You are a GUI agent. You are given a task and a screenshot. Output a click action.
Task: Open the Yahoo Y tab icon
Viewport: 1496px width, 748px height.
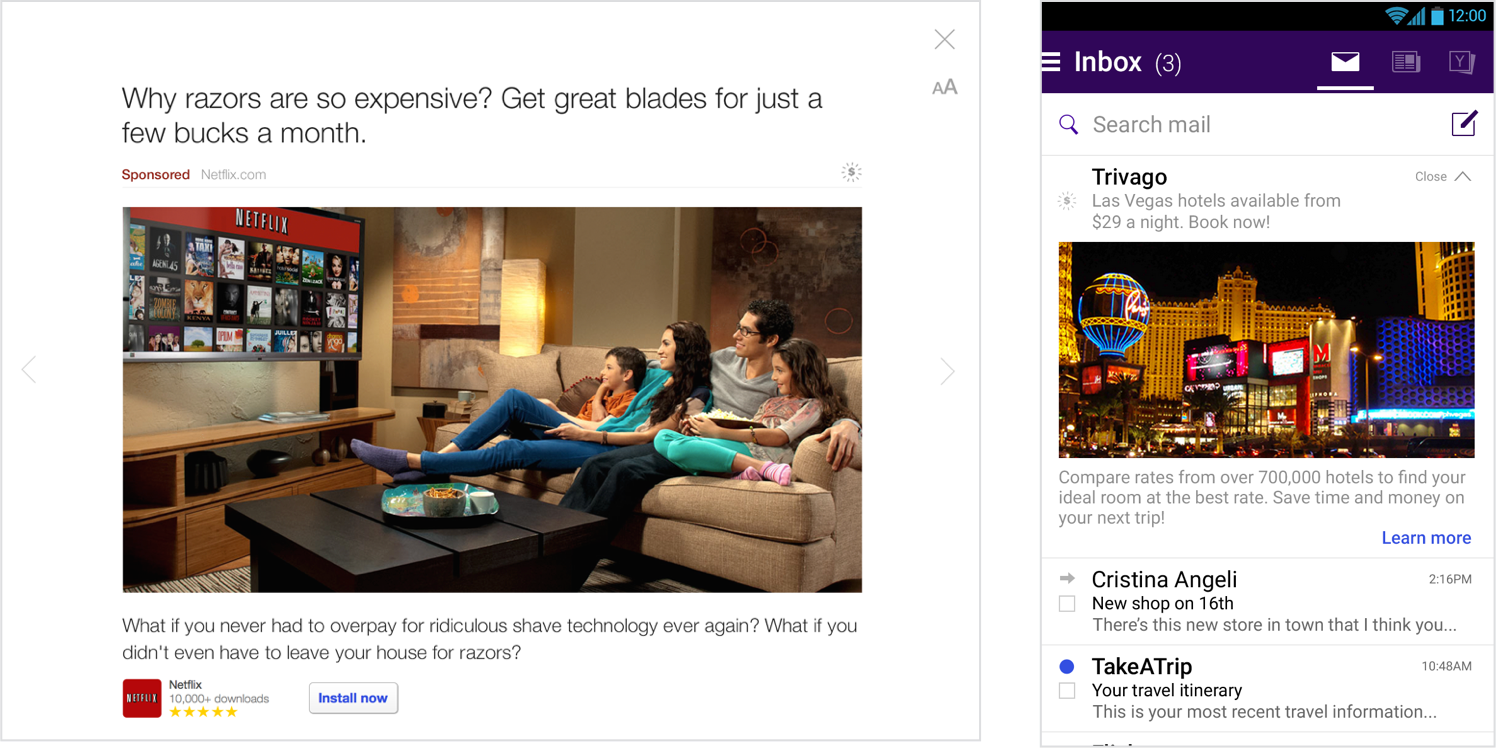[1462, 62]
